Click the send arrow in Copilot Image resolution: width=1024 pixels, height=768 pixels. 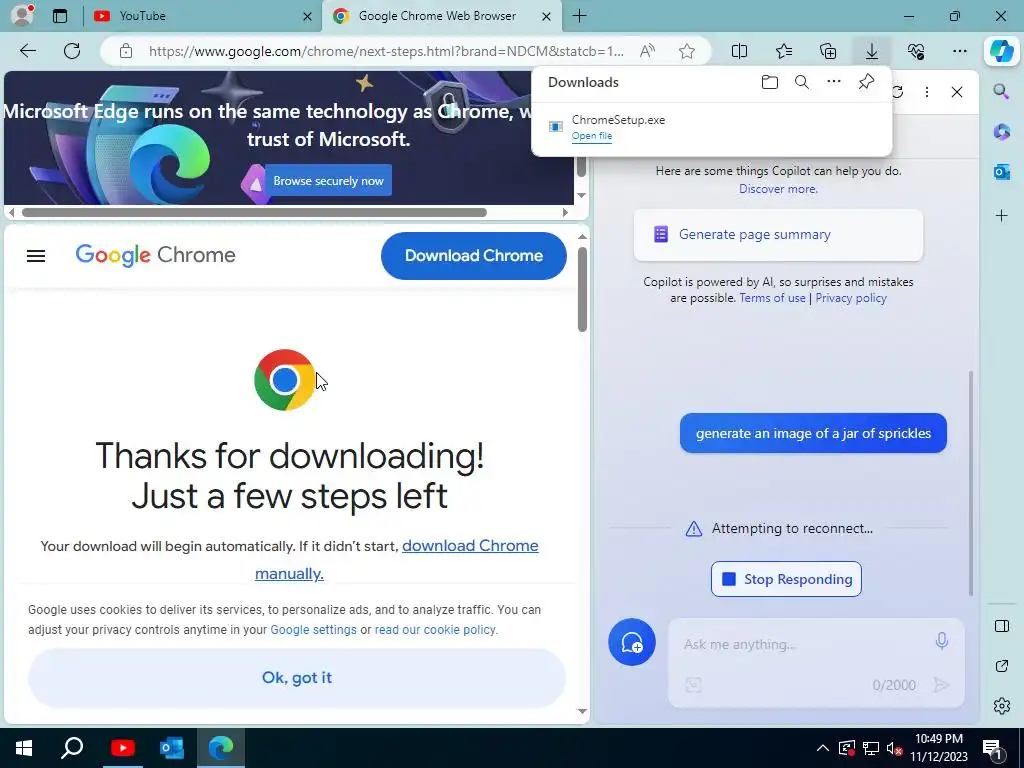coord(940,684)
